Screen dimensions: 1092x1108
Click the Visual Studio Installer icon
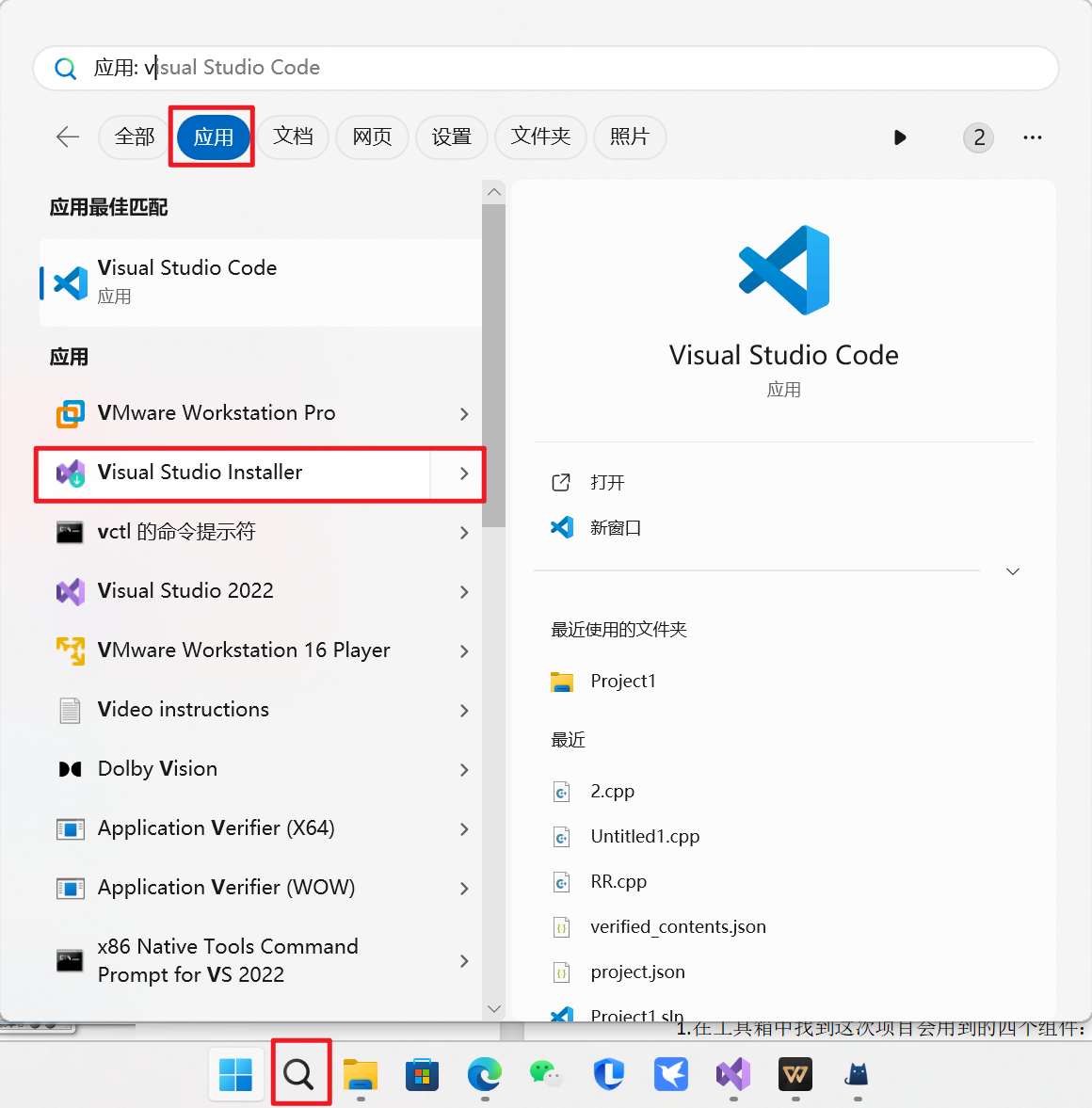click(x=71, y=473)
